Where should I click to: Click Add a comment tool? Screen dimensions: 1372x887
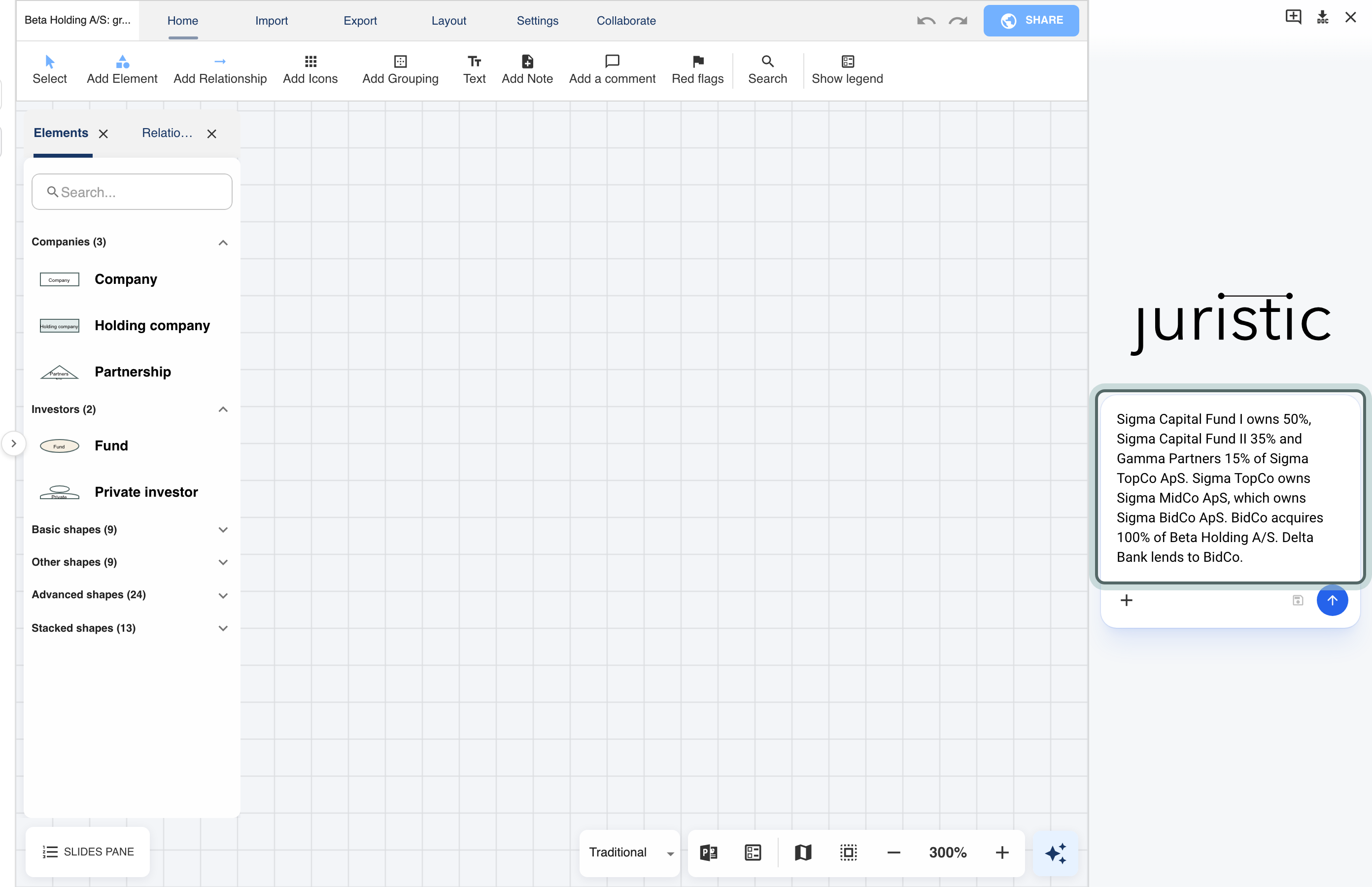point(612,69)
